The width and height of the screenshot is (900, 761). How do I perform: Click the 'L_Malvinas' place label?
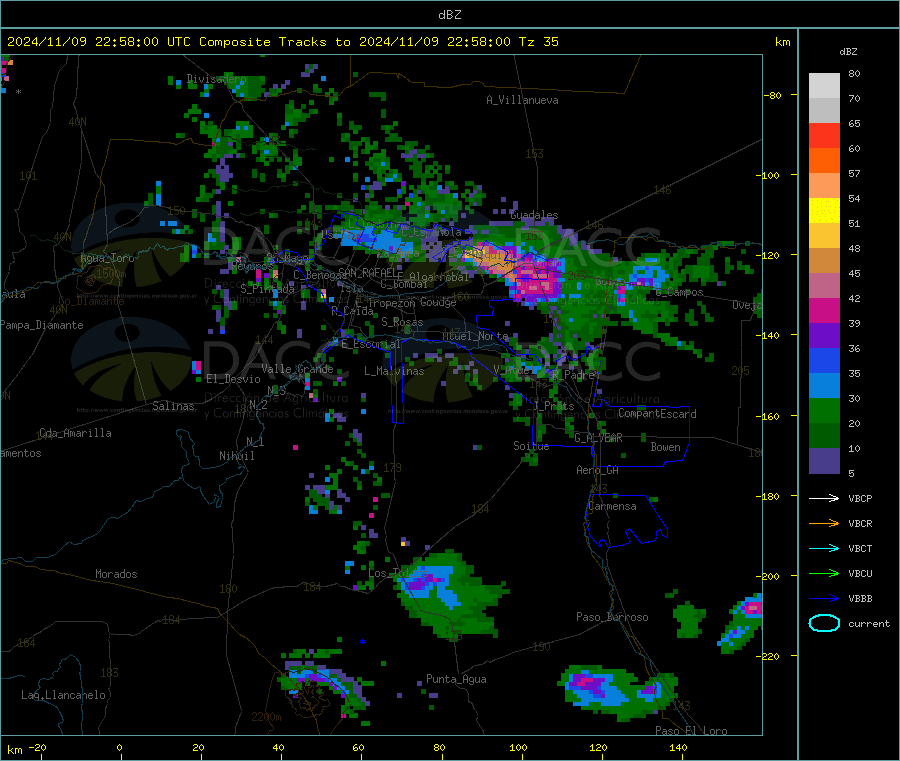394,371
